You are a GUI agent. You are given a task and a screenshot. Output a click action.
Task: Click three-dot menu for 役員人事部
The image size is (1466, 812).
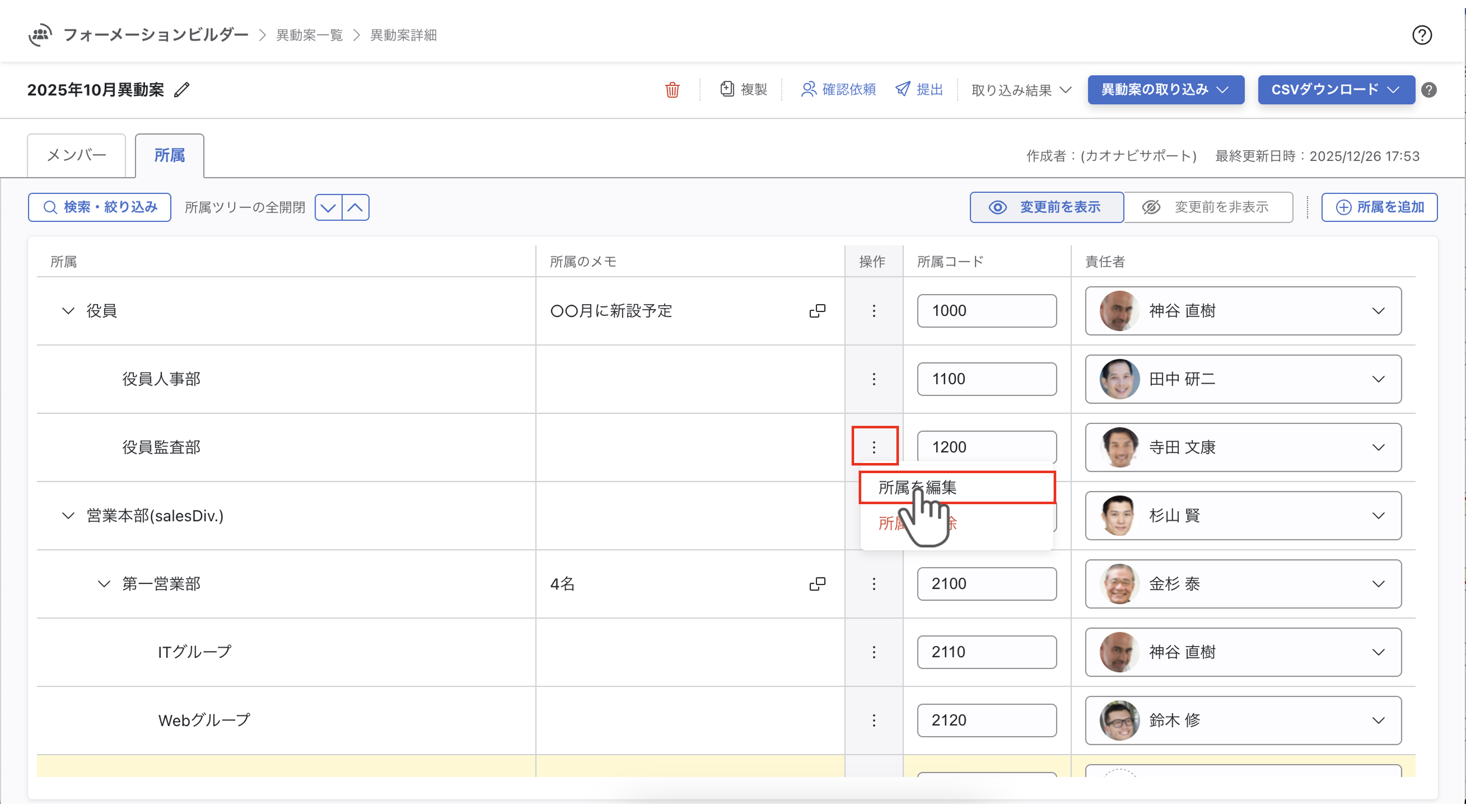click(873, 379)
